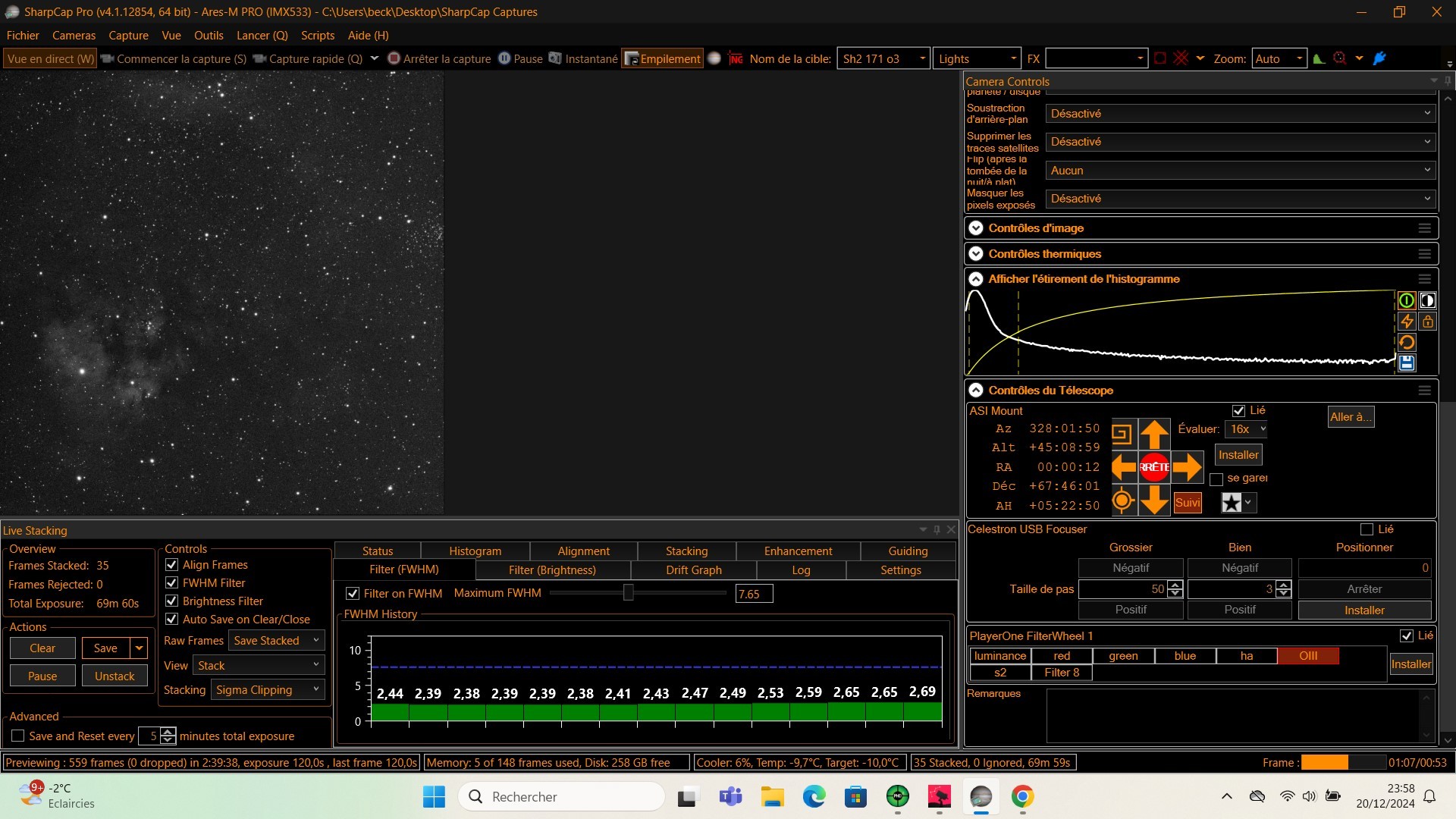This screenshot has height=819, width=1456.
Task: Take an Instantané snapshot
Action: 583,58
